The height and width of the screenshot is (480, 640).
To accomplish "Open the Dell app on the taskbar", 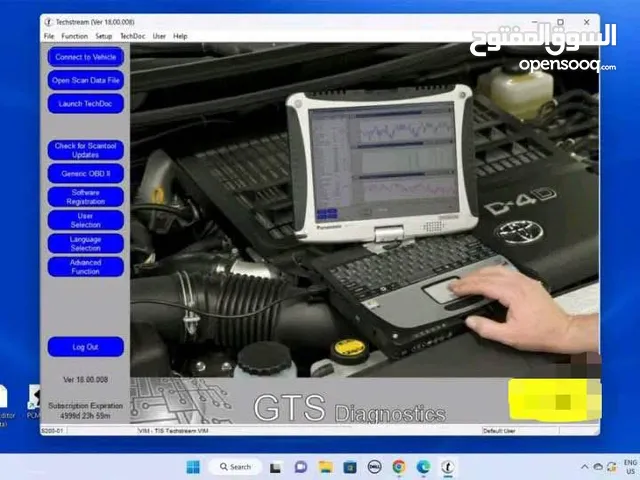I will (x=374, y=467).
